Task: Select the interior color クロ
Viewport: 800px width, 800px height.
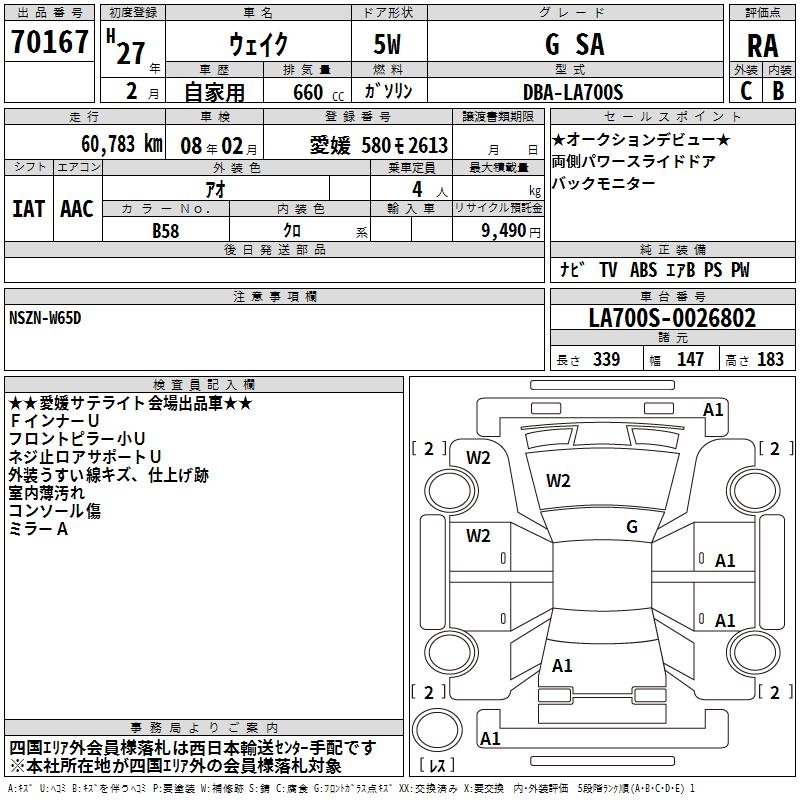Action: 292,231
